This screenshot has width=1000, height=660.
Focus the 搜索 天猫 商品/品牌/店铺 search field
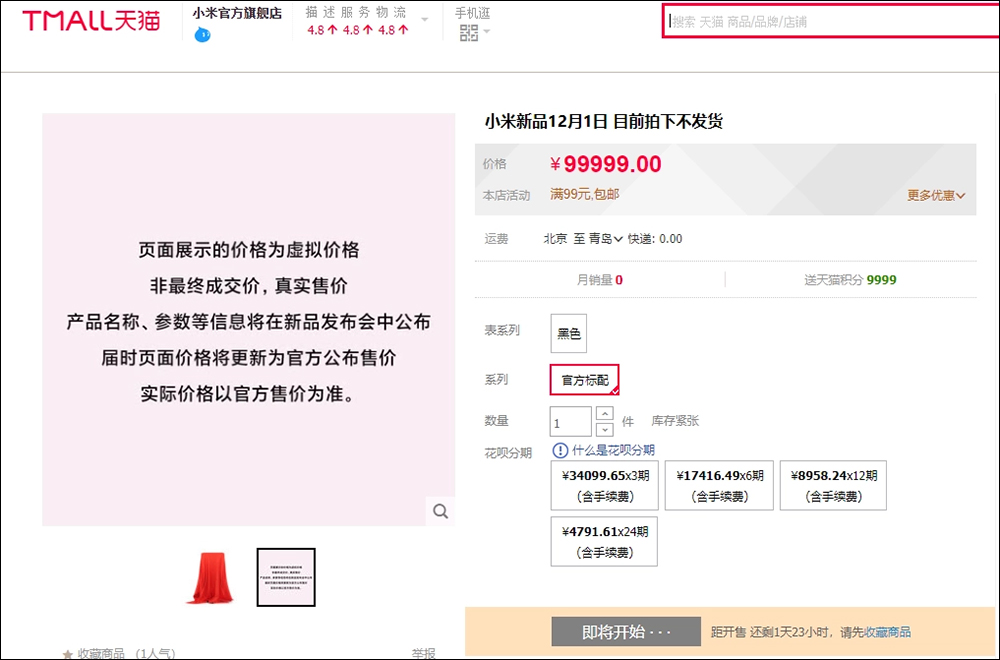(831, 22)
